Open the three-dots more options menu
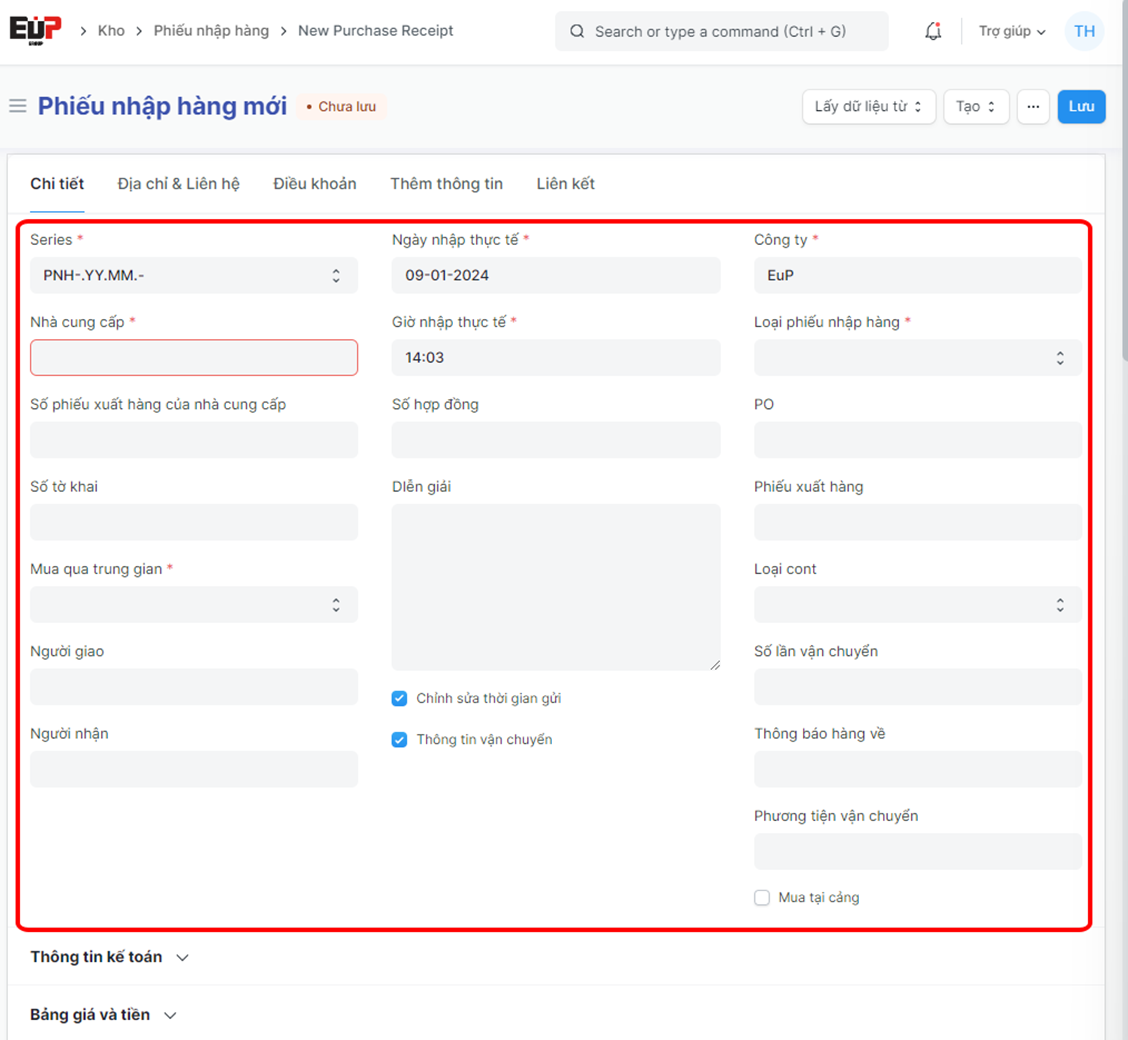 1033,107
